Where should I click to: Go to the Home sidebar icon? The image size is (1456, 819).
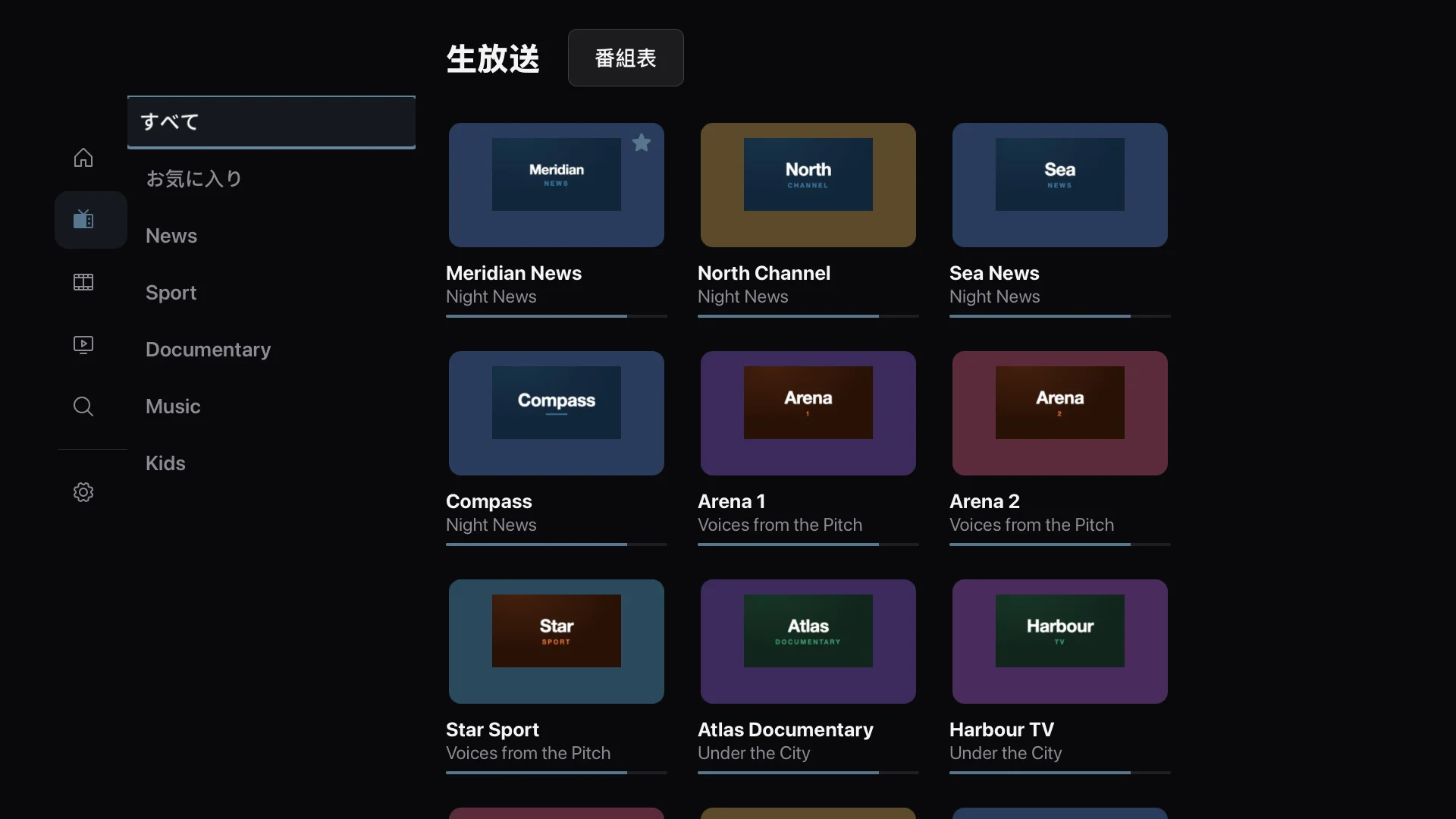(x=83, y=158)
